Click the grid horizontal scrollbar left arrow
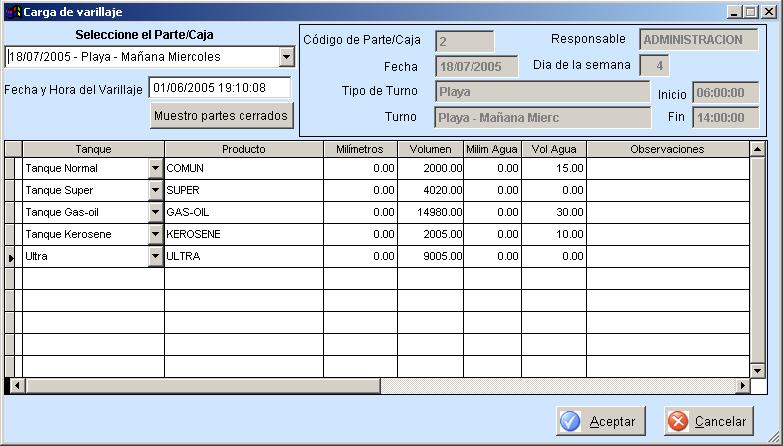The height and width of the screenshot is (446, 783). pos(16,386)
